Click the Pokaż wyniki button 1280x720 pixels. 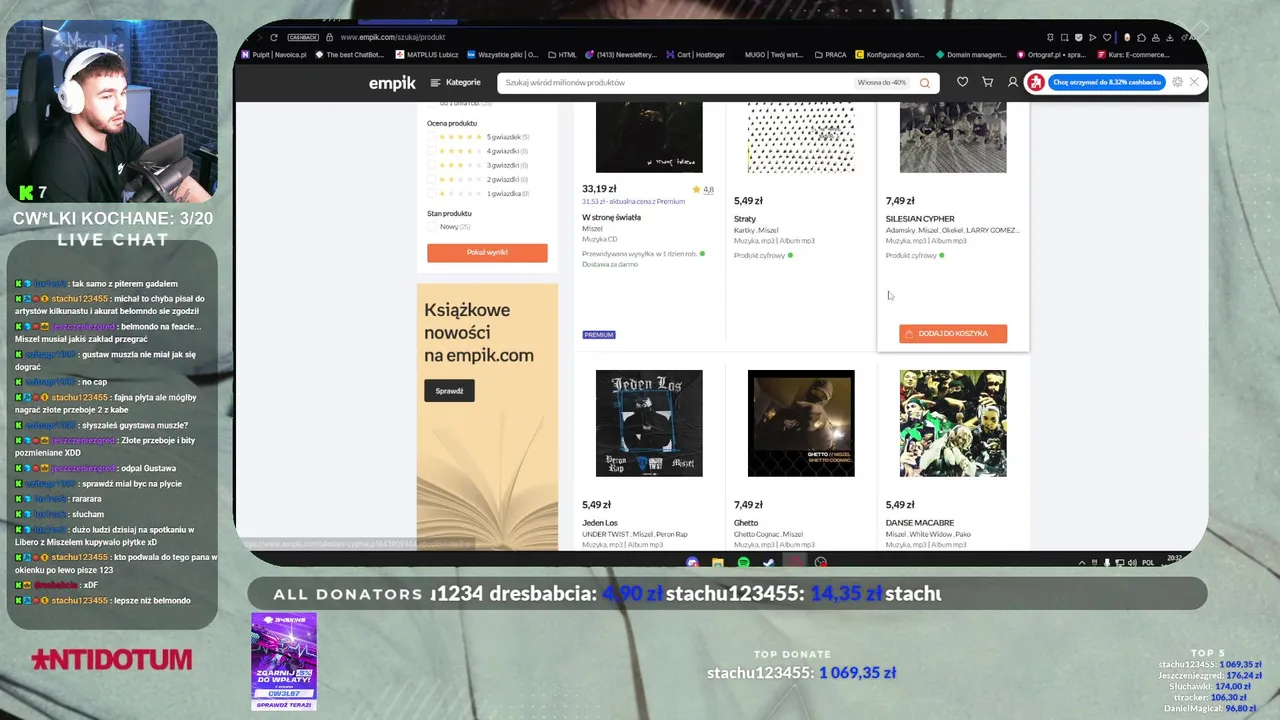(x=487, y=252)
